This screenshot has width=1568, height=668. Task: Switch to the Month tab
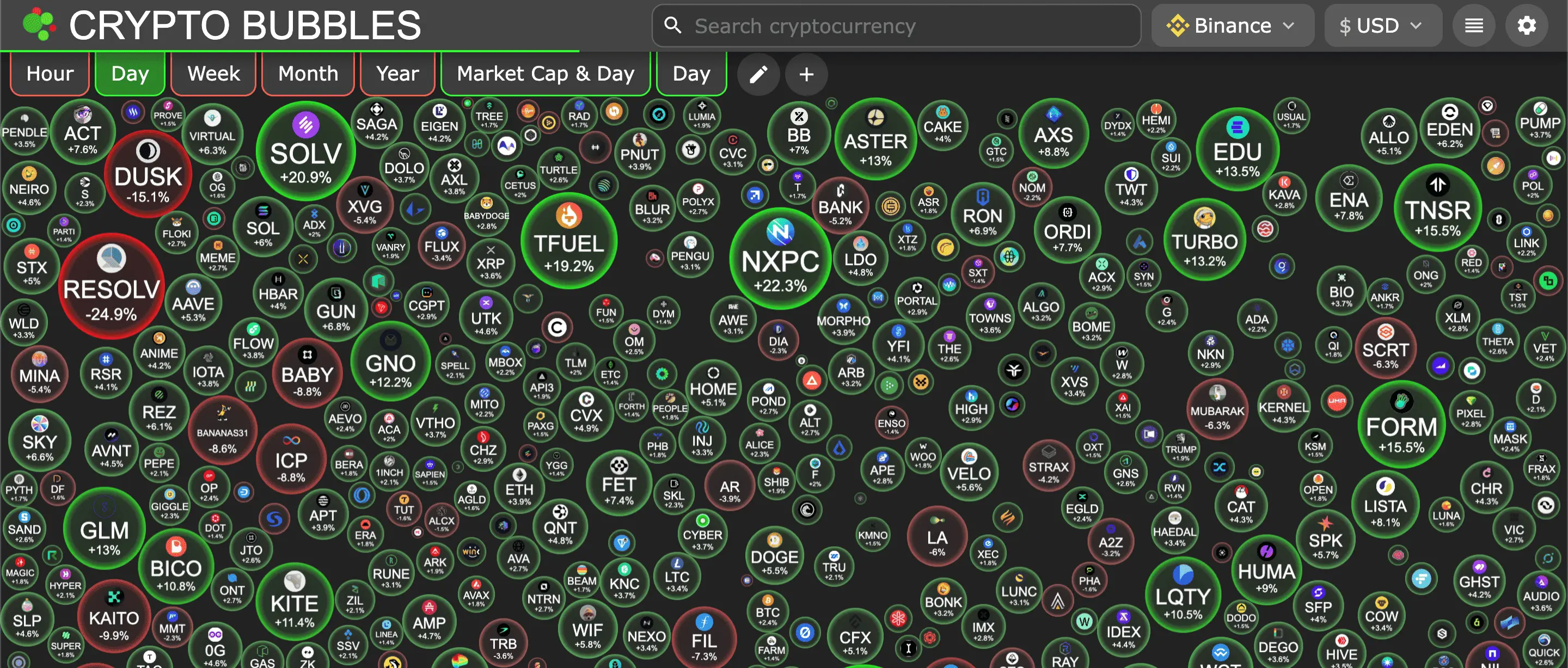308,73
